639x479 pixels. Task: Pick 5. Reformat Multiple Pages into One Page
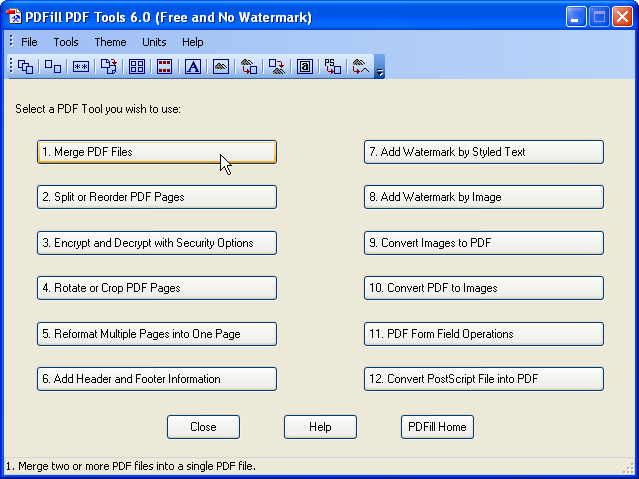click(x=157, y=334)
